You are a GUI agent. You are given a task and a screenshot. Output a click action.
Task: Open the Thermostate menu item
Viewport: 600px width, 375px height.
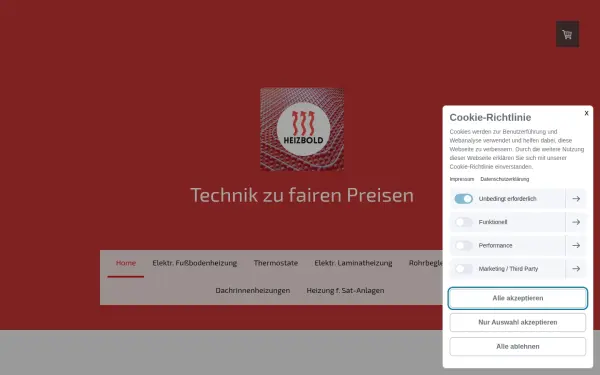276,263
